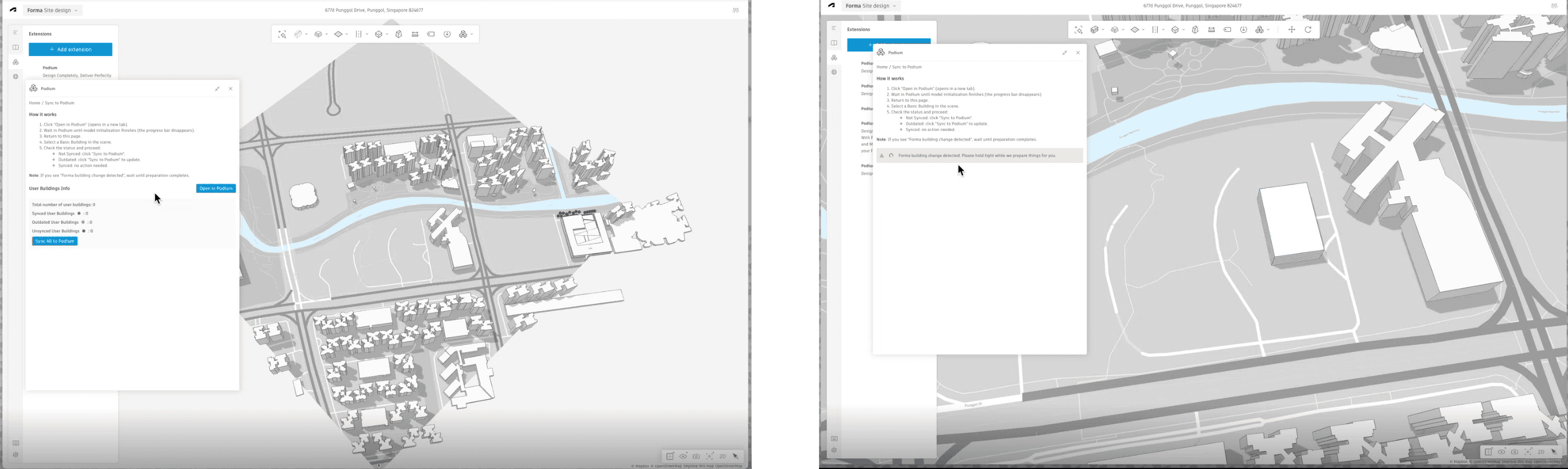The width and height of the screenshot is (1568, 469).
Task: Open the extensions cubes icon in left window toolbar
Action: [x=463, y=35]
